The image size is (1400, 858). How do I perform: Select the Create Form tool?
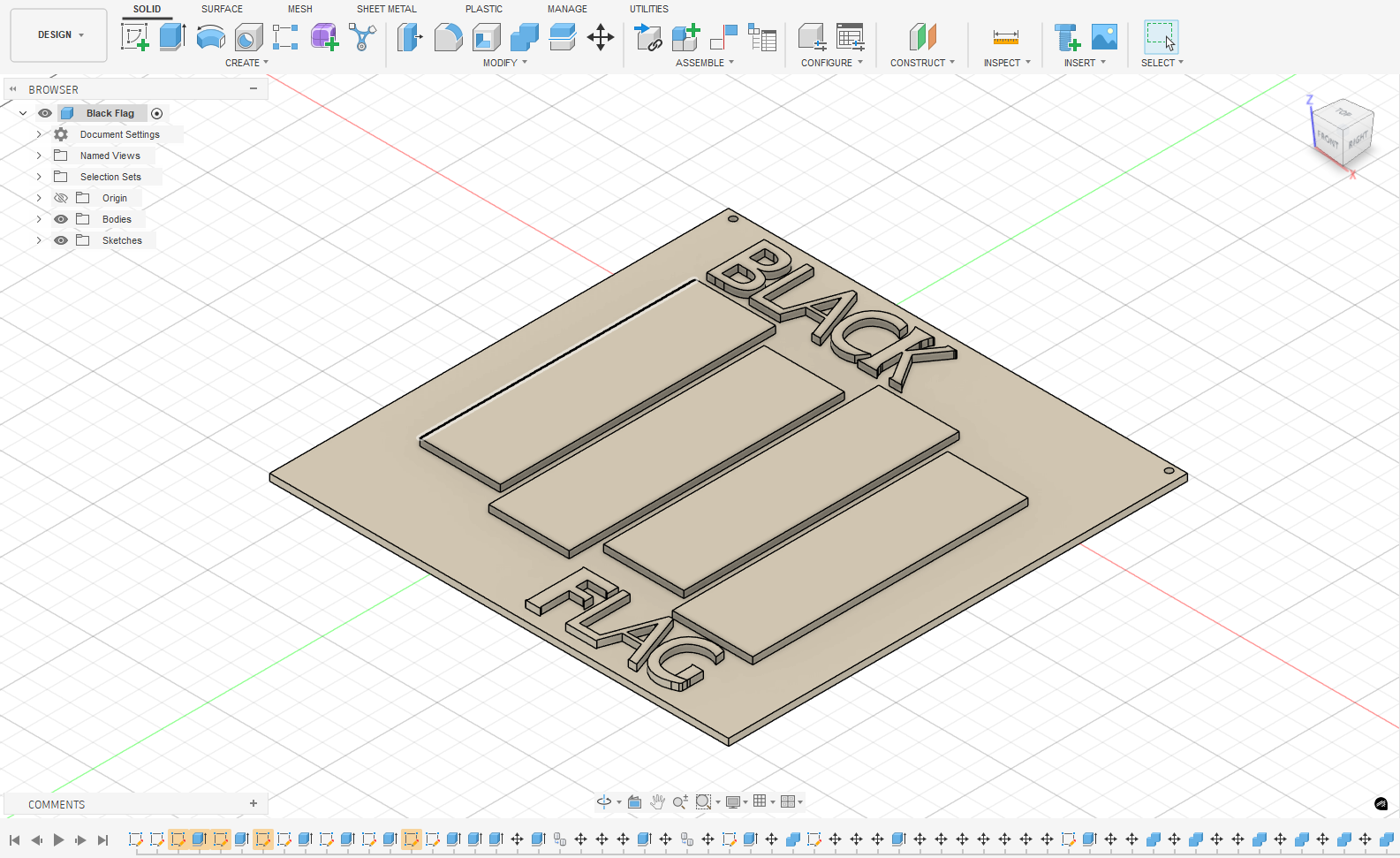[323, 37]
